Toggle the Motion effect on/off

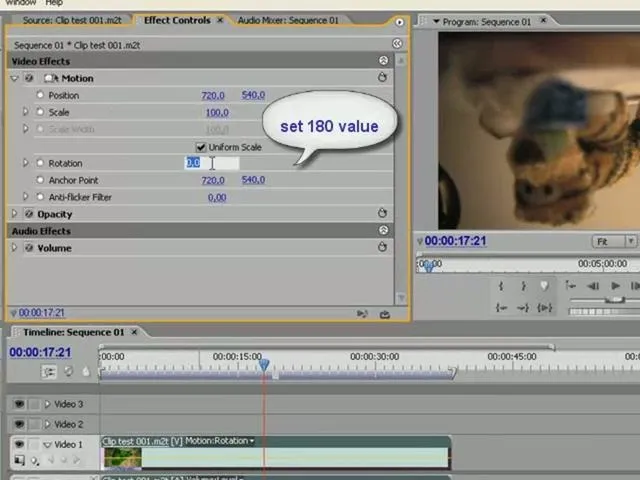(x=29, y=78)
